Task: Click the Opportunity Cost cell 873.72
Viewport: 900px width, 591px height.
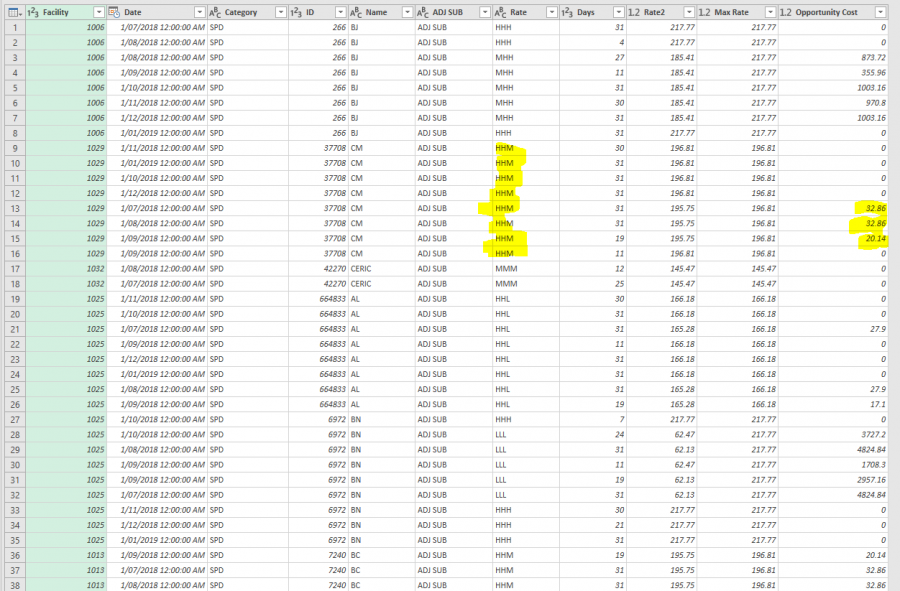Action: pos(833,57)
